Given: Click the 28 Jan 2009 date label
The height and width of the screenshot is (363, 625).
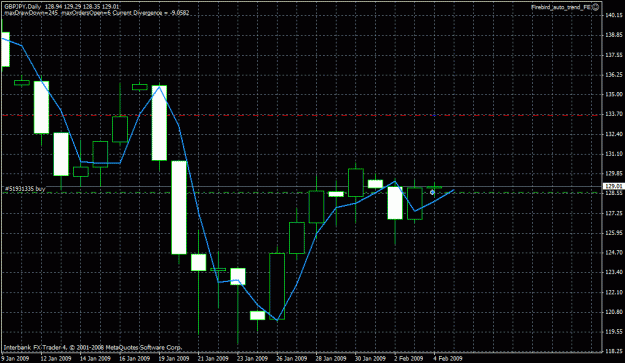Looking at the screenshot, I should 331,358.
